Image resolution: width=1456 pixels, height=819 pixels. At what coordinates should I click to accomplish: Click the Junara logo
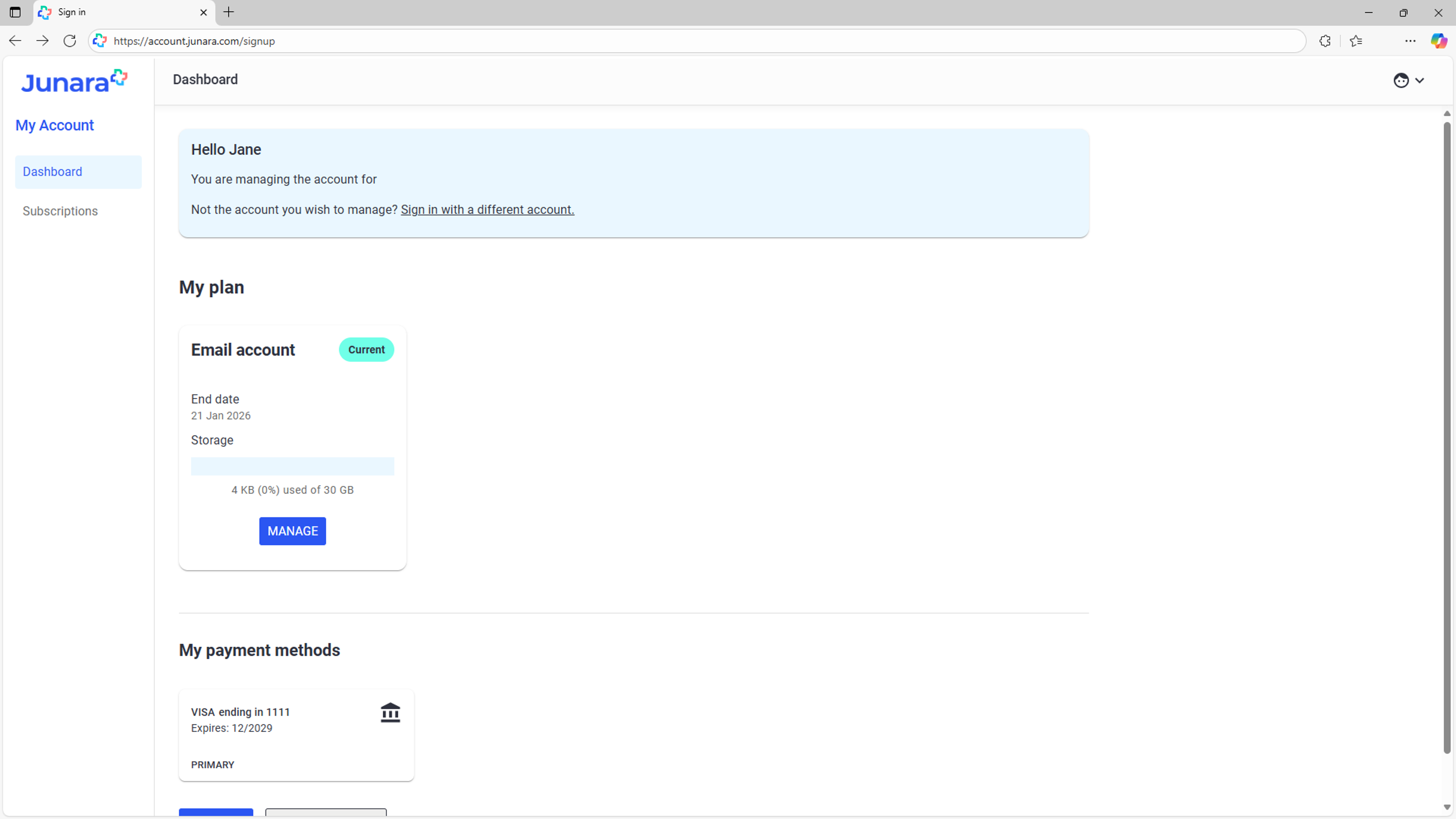tap(74, 81)
